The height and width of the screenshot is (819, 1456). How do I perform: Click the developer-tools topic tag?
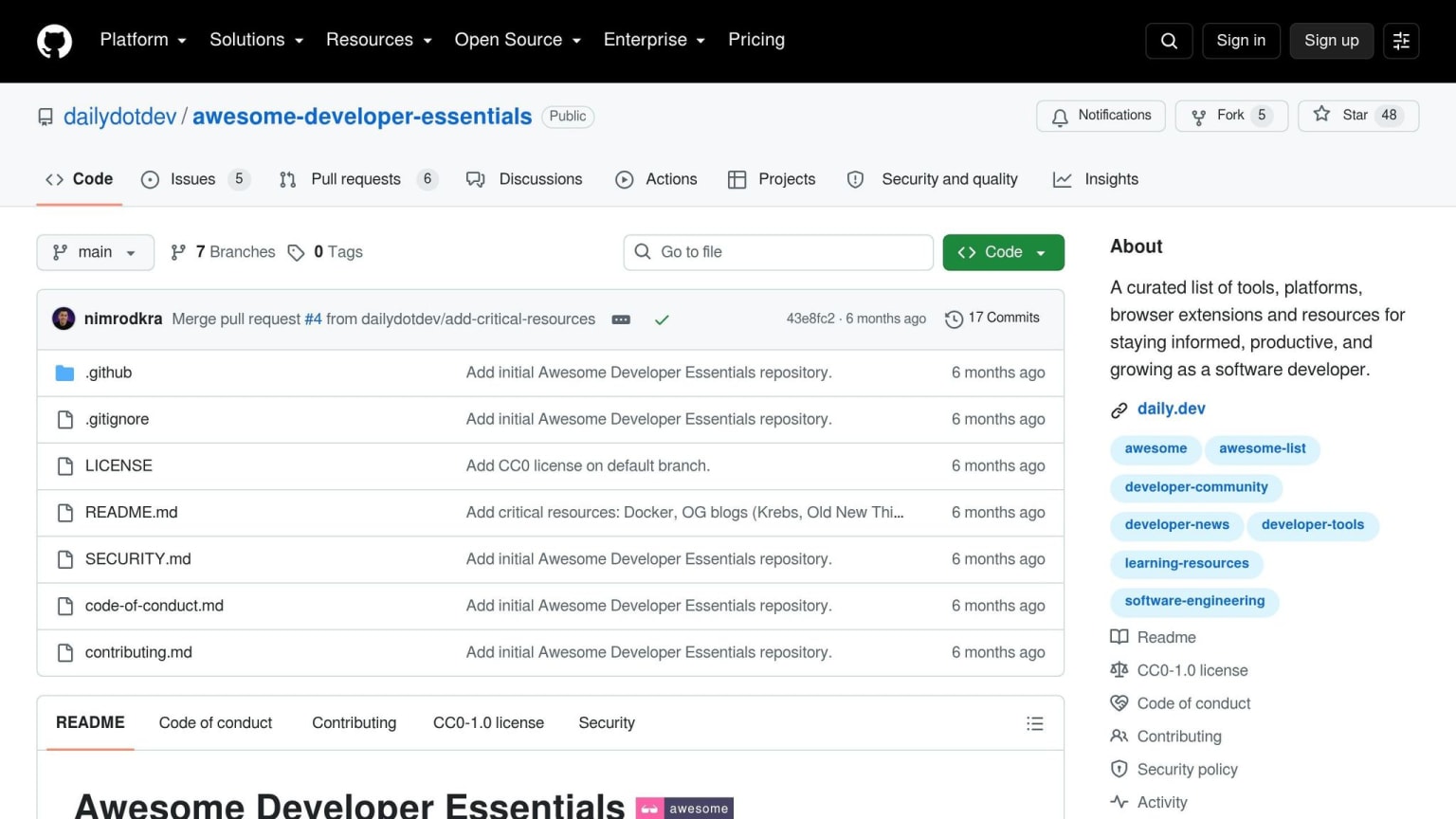click(x=1313, y=525)
